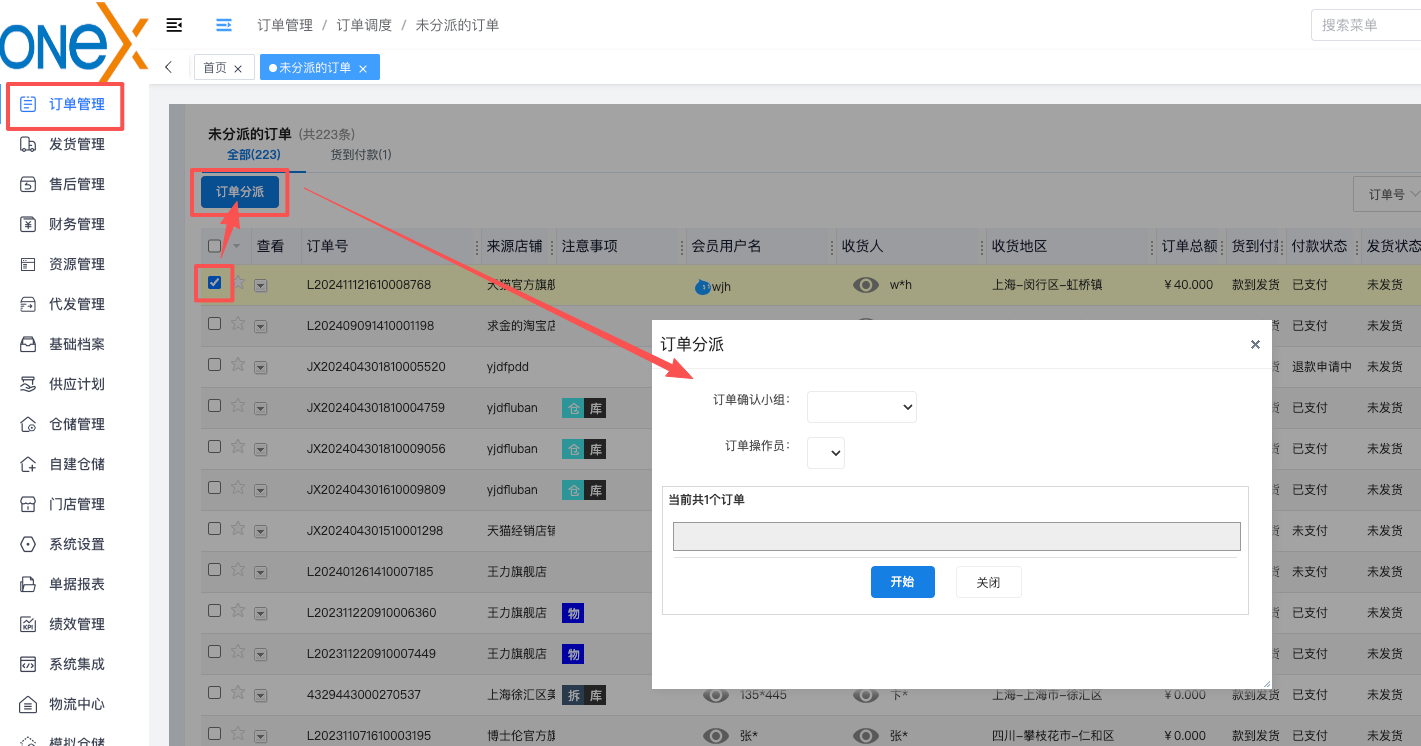This screenshot has height=746, width=1421.
Task: Click the 拆 tag on order 4329443000270537
Action: (x=573, y=695)
